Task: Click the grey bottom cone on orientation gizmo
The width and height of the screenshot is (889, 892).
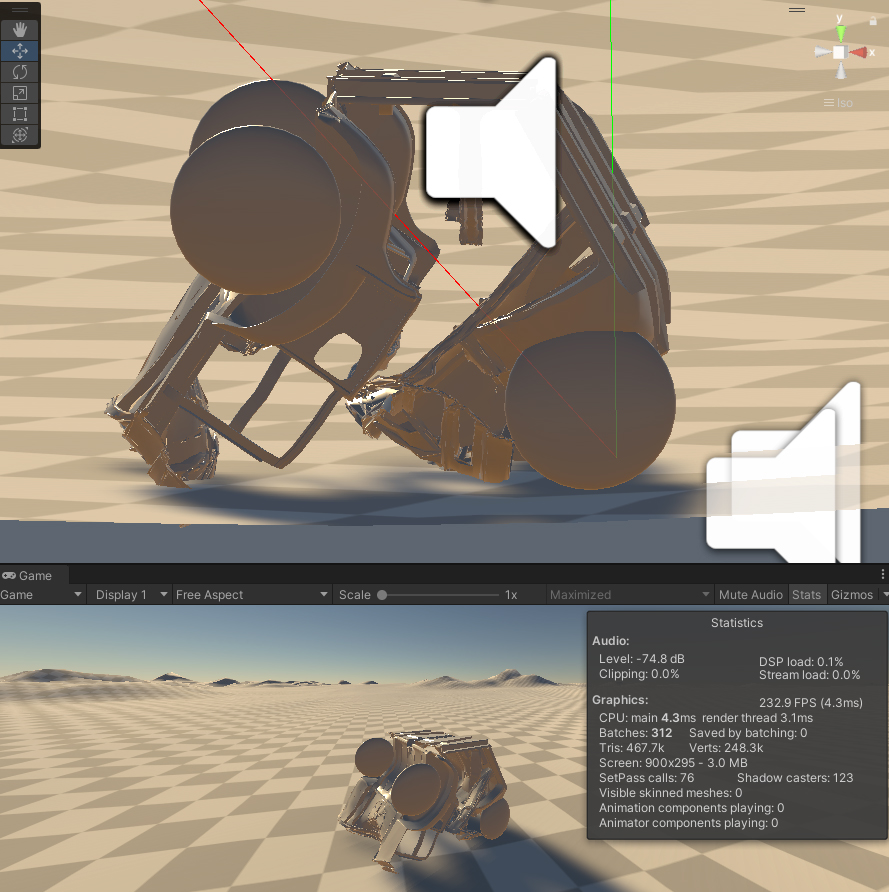Action: (840, 71)
